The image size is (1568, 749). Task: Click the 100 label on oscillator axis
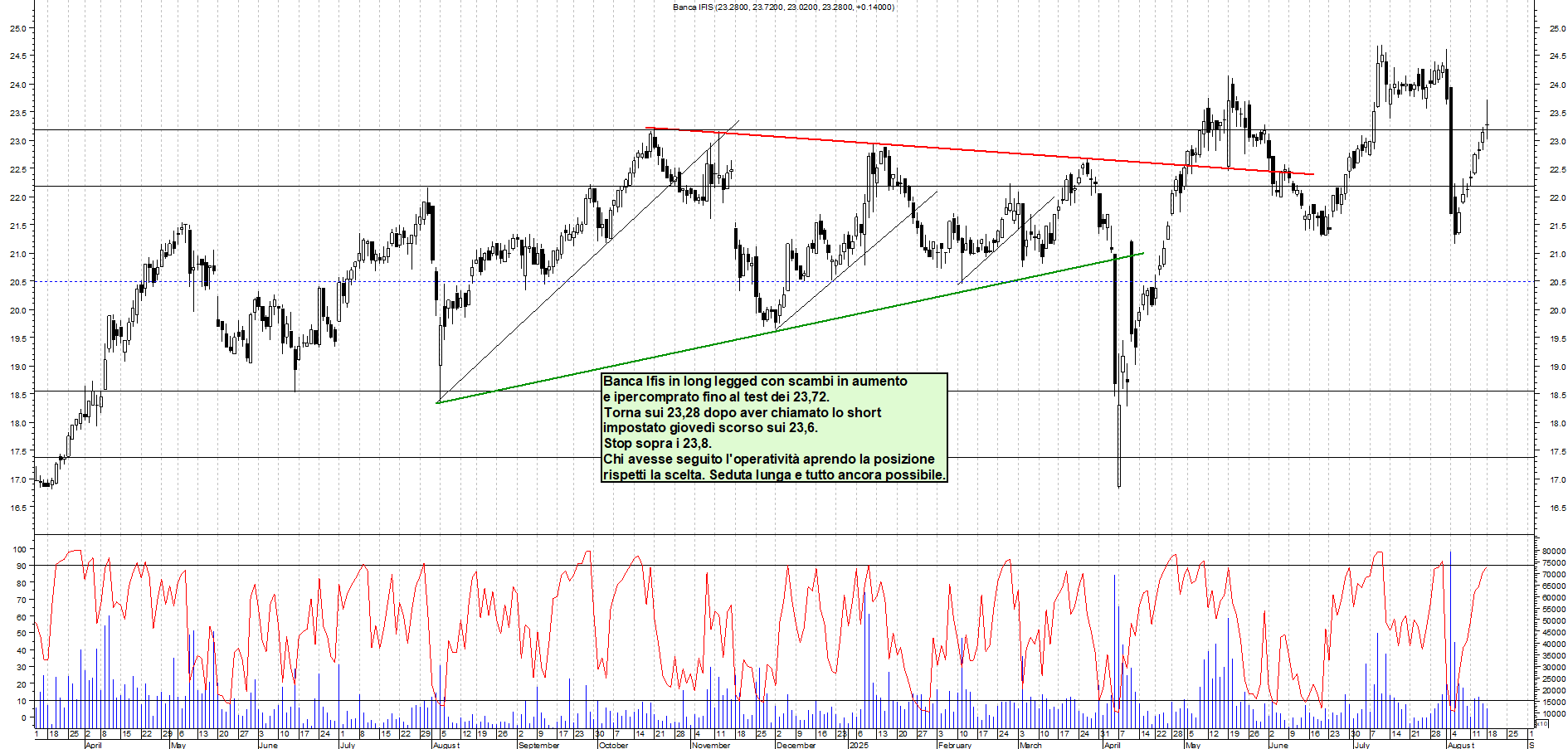pyautogui.click(x=19, y=549)
